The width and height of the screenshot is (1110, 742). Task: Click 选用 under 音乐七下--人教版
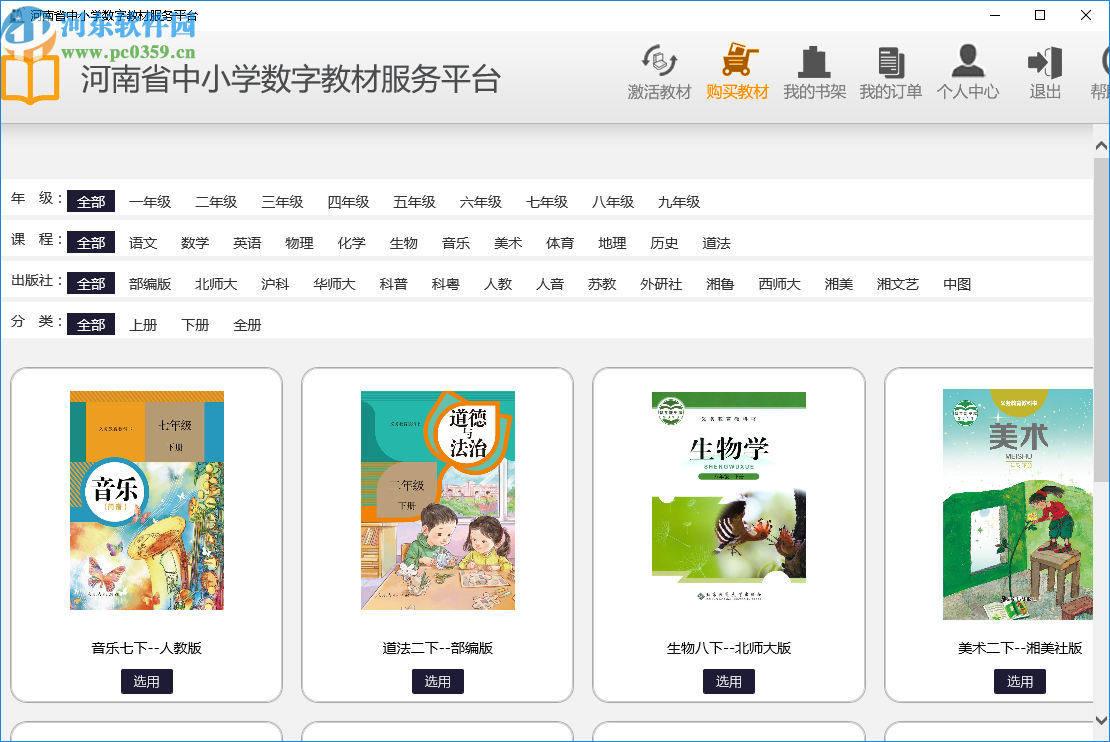pos(146,681)
